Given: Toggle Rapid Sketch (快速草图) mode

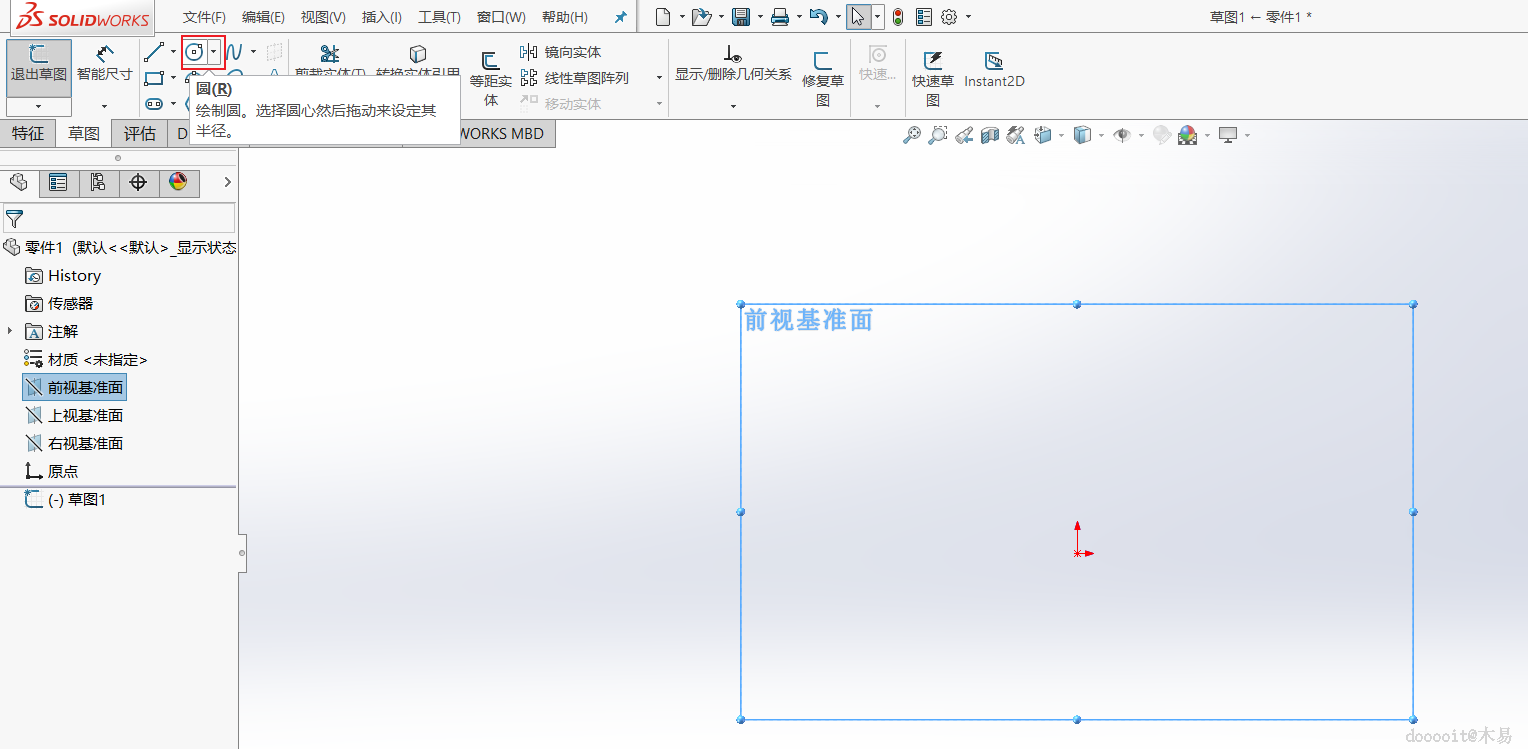Looking at the screenshot, I should 933,78.
